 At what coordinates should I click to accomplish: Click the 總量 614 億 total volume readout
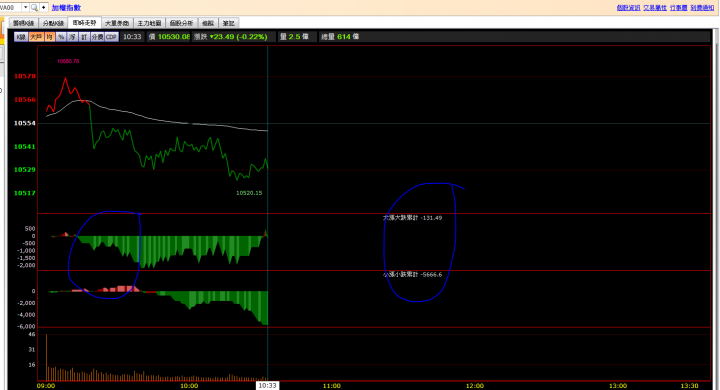click(340, 37)
